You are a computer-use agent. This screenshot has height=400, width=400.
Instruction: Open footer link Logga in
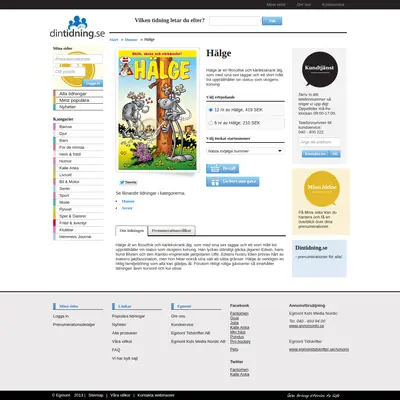(61, 316)
